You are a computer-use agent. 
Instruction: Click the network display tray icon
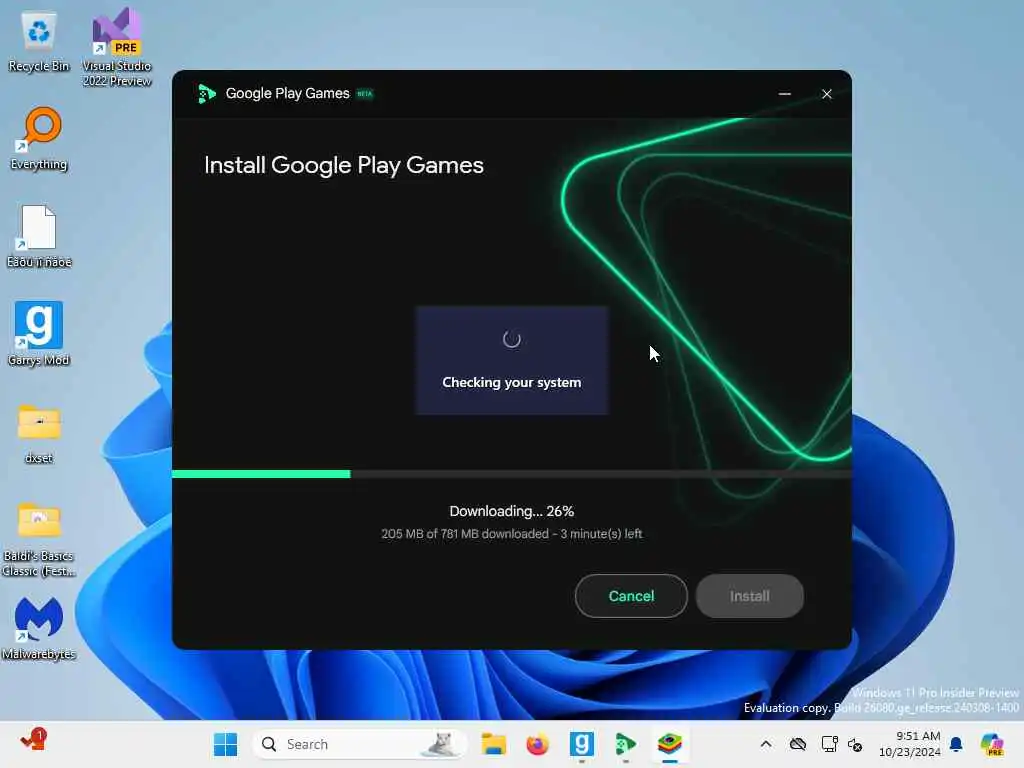829,744
